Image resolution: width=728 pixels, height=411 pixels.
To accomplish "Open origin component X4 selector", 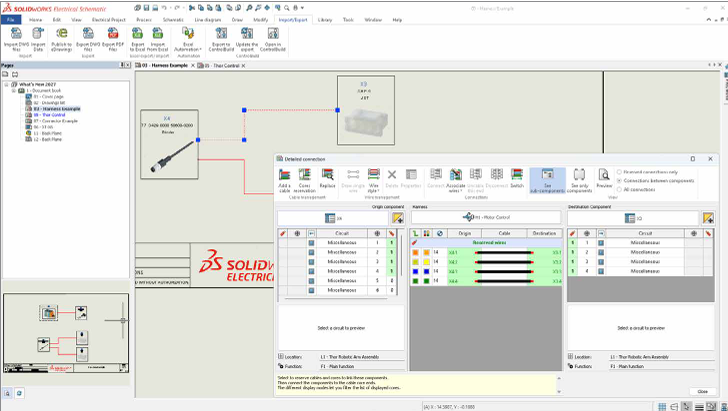I will [x=333, y=218].
